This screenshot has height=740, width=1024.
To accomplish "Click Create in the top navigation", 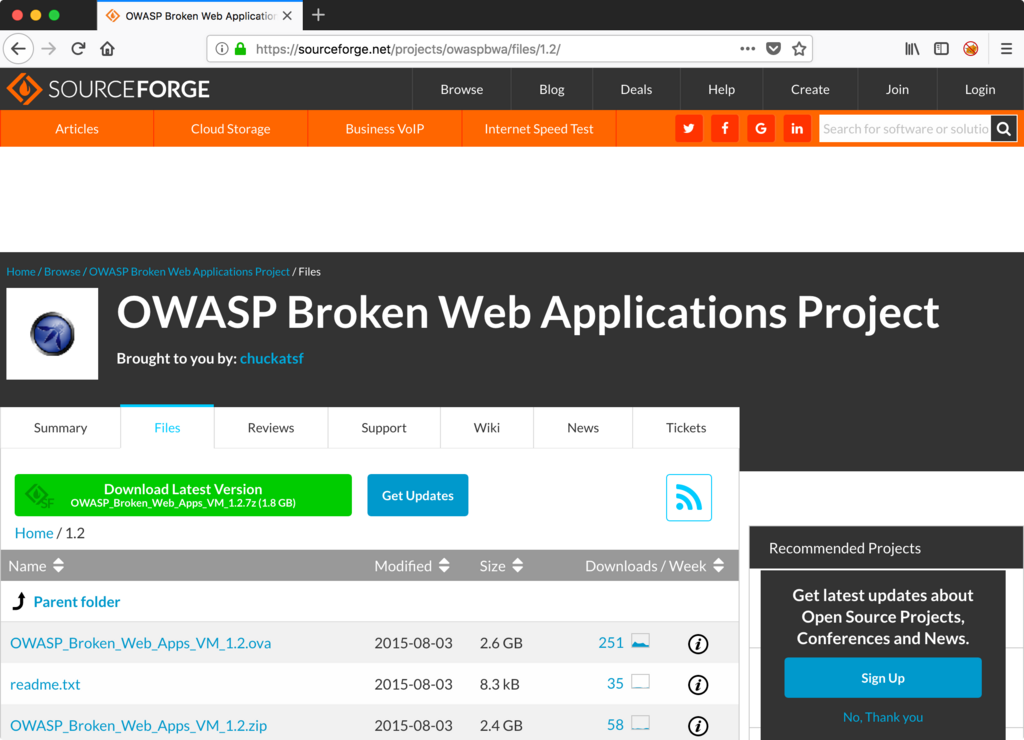I will (x=810, y=89).
